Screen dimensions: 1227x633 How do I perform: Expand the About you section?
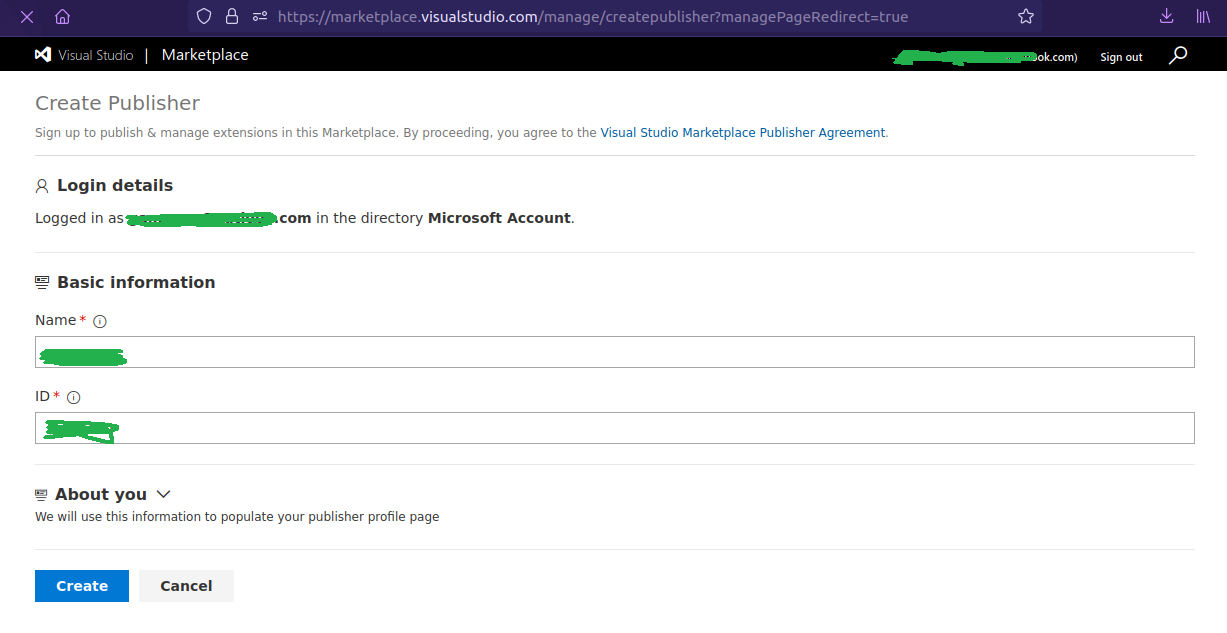click(x=163, y=494)
